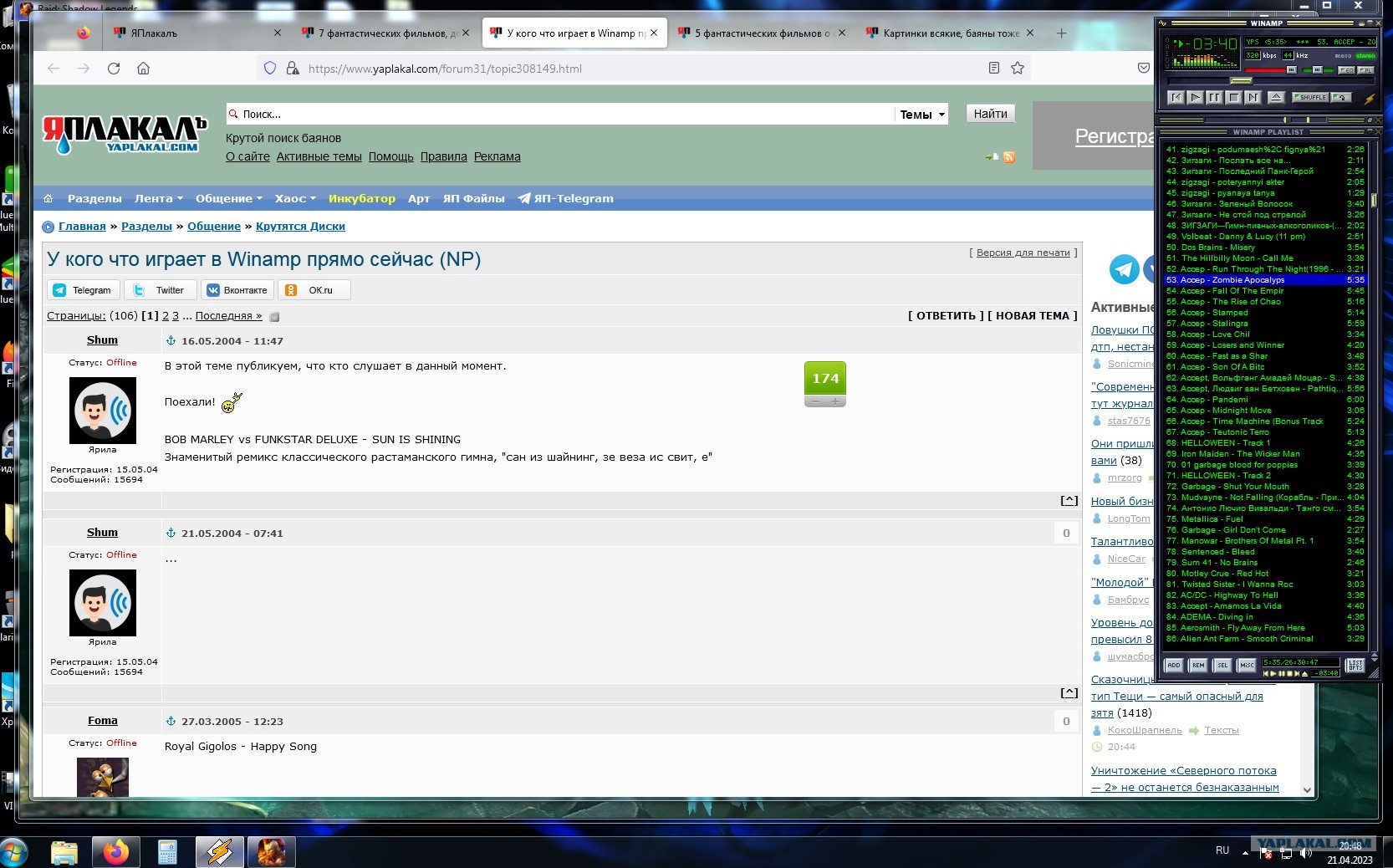Select playlist track 'Iron Maiden - The Wicker Man'
1393x868 pixels.
(x=1265, y=454)
